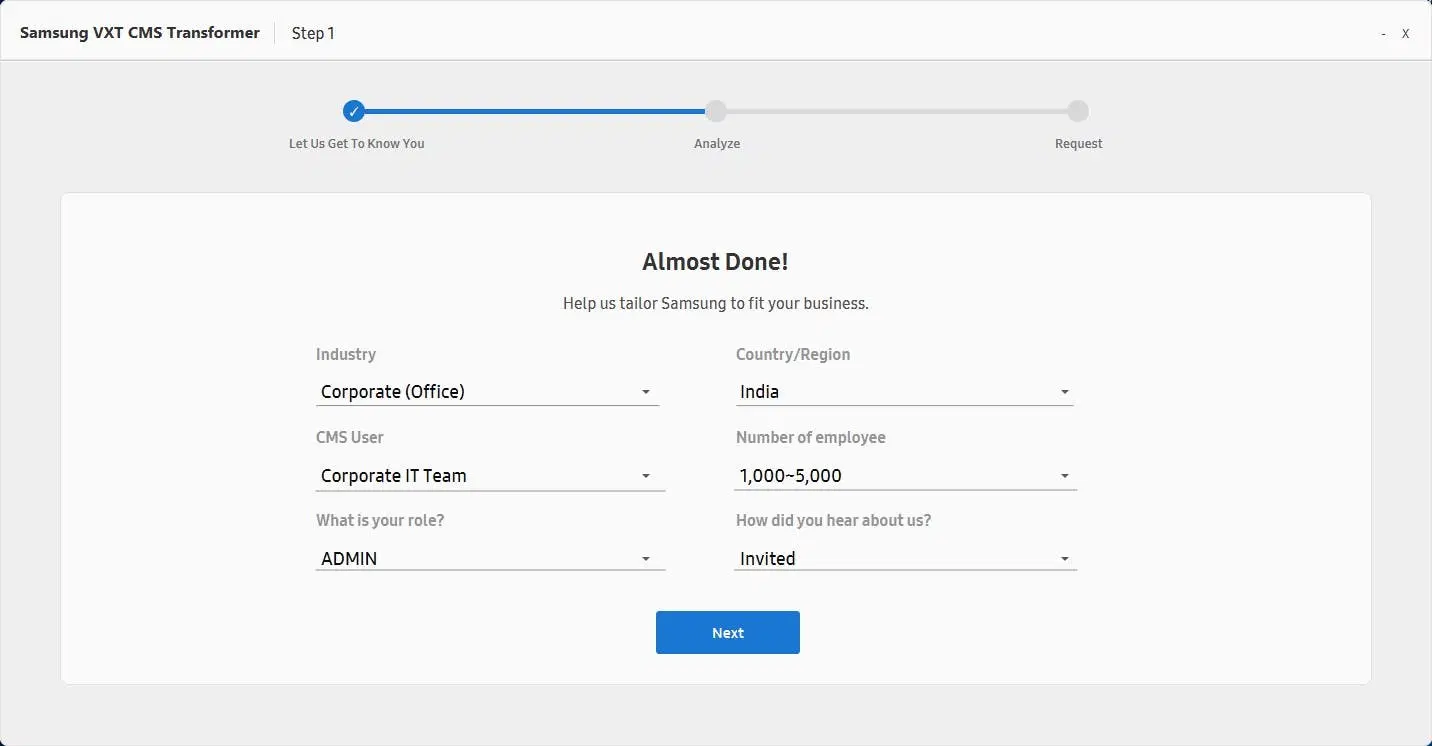Click the Analyze step circle indicator
The width and height of the screenshot is (1432, 746).
(716, 111)
